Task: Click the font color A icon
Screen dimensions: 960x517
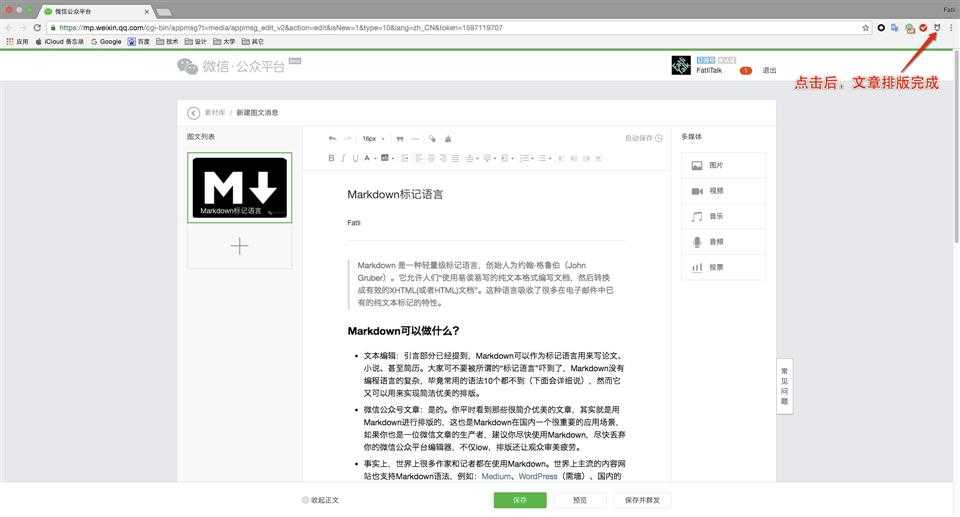Action: tap(368, 158)
